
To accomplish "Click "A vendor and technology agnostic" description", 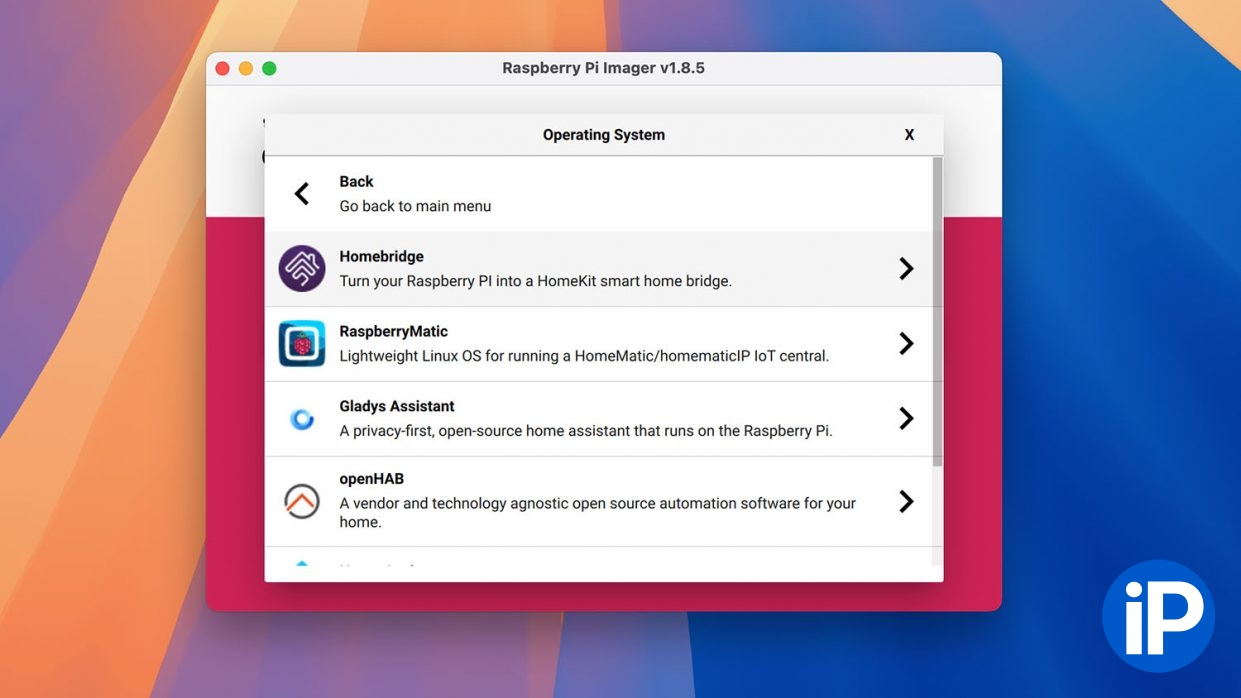I will 597,512.
